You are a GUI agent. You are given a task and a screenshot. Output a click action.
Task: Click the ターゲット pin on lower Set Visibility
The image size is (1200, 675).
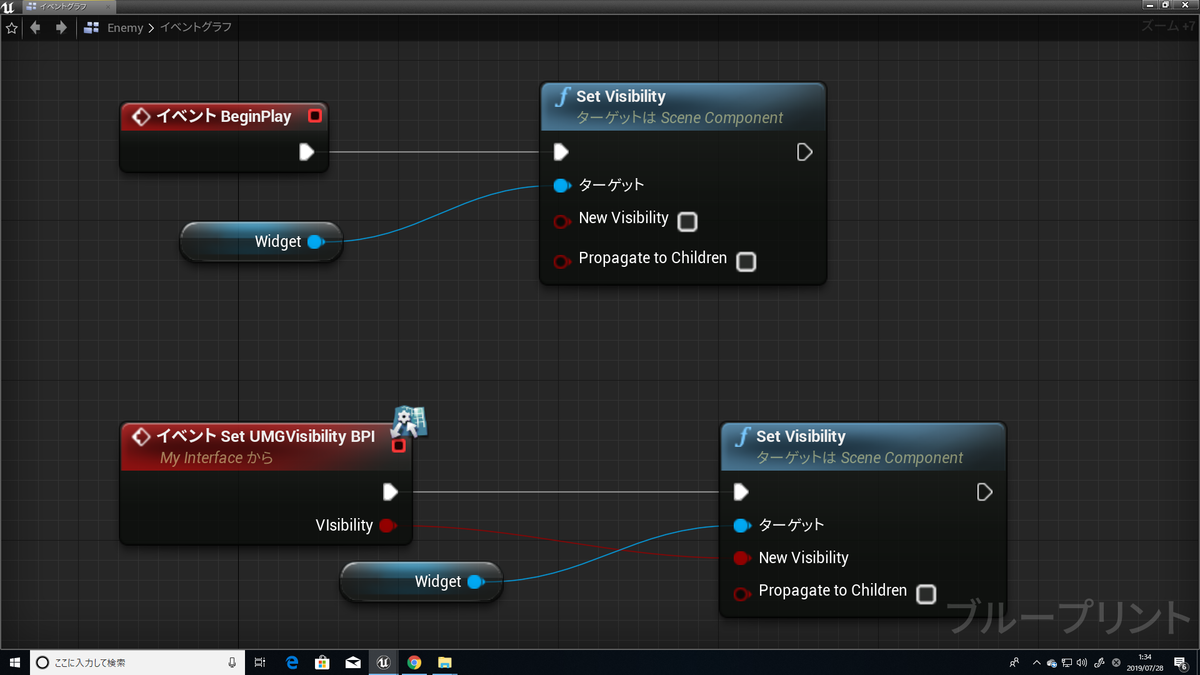[x=741, y=525]
